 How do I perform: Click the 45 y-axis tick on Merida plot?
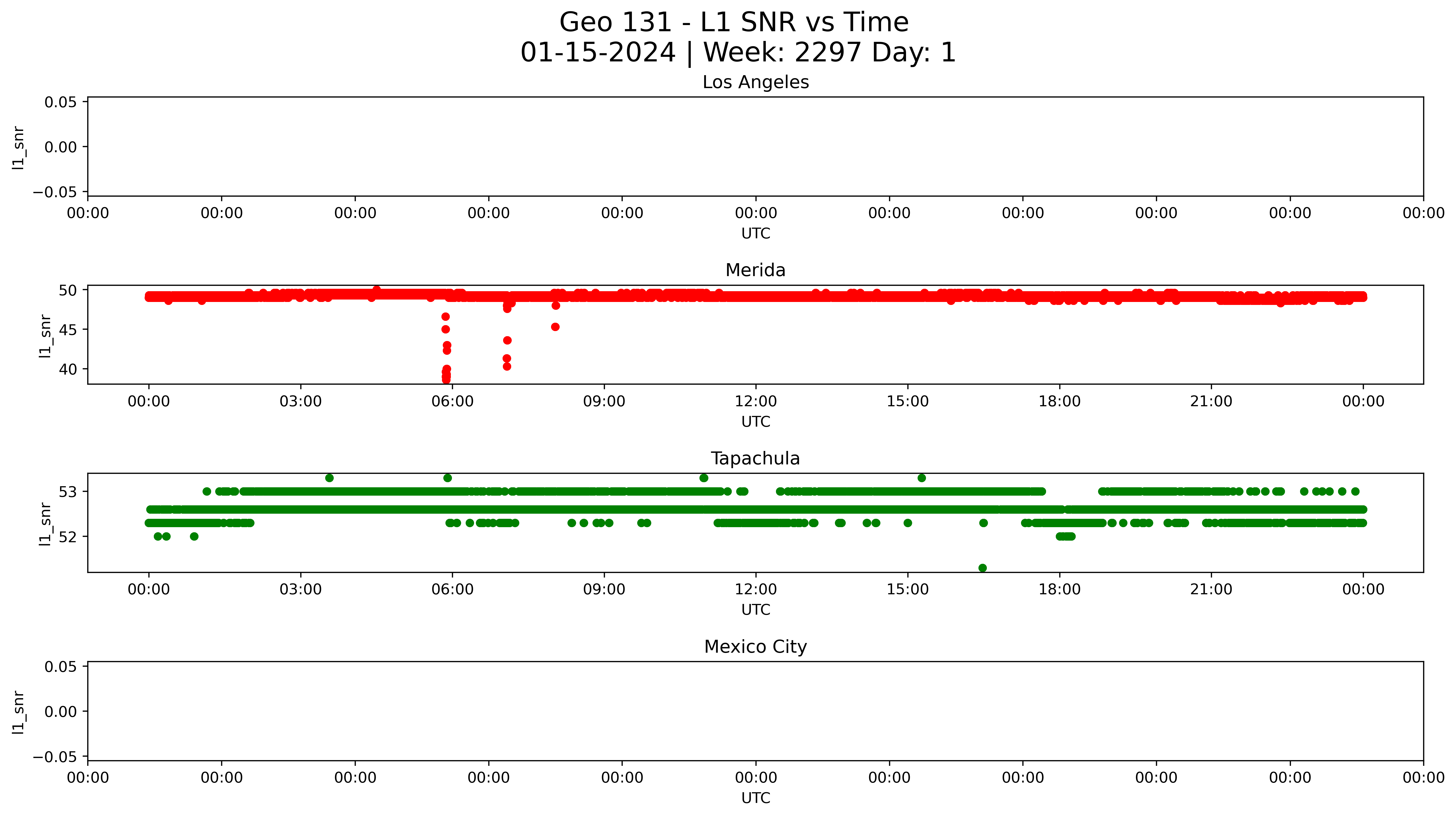coord(68,330)
